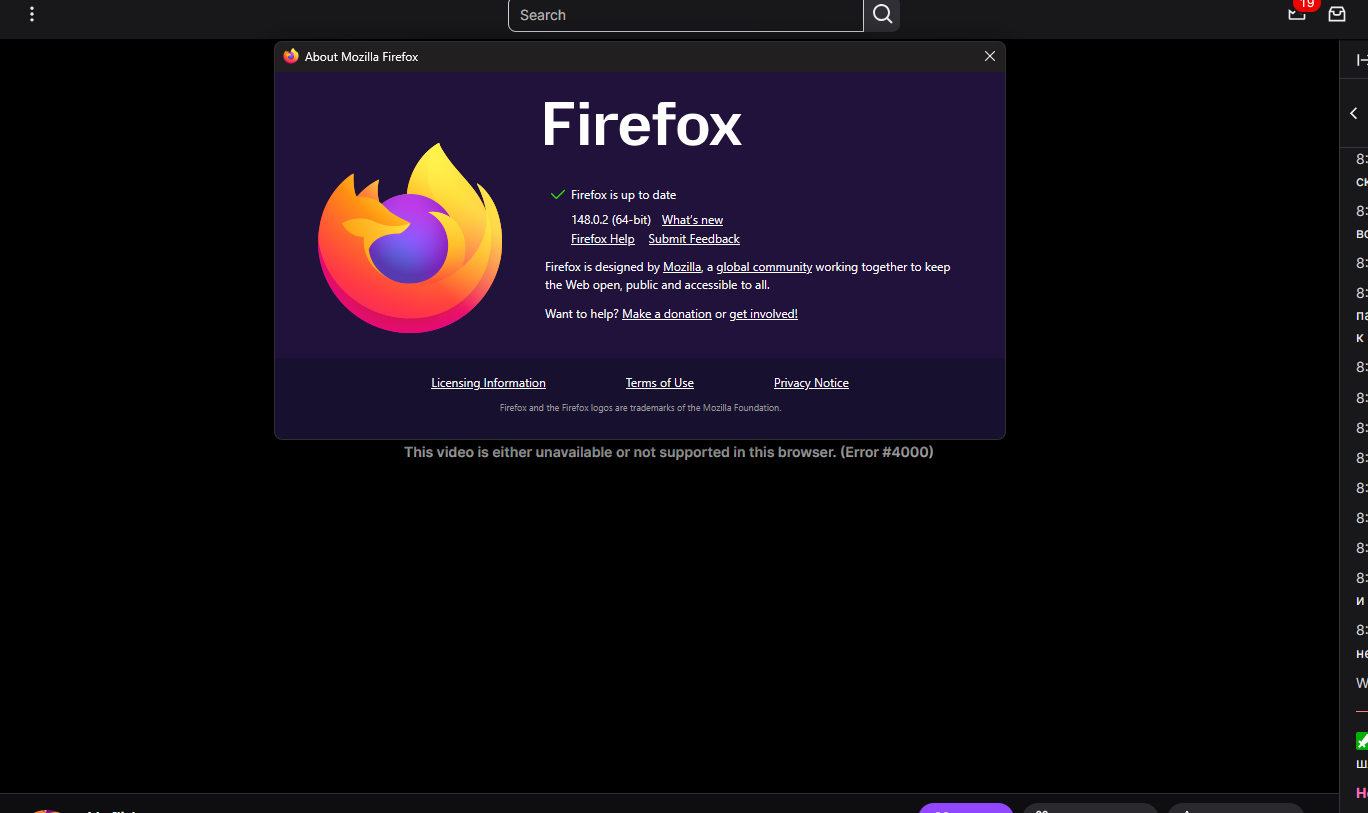Viewport: 1368px width, 813px height.
Task: Open the notifications inbox with red badge
Action: 1298,13
